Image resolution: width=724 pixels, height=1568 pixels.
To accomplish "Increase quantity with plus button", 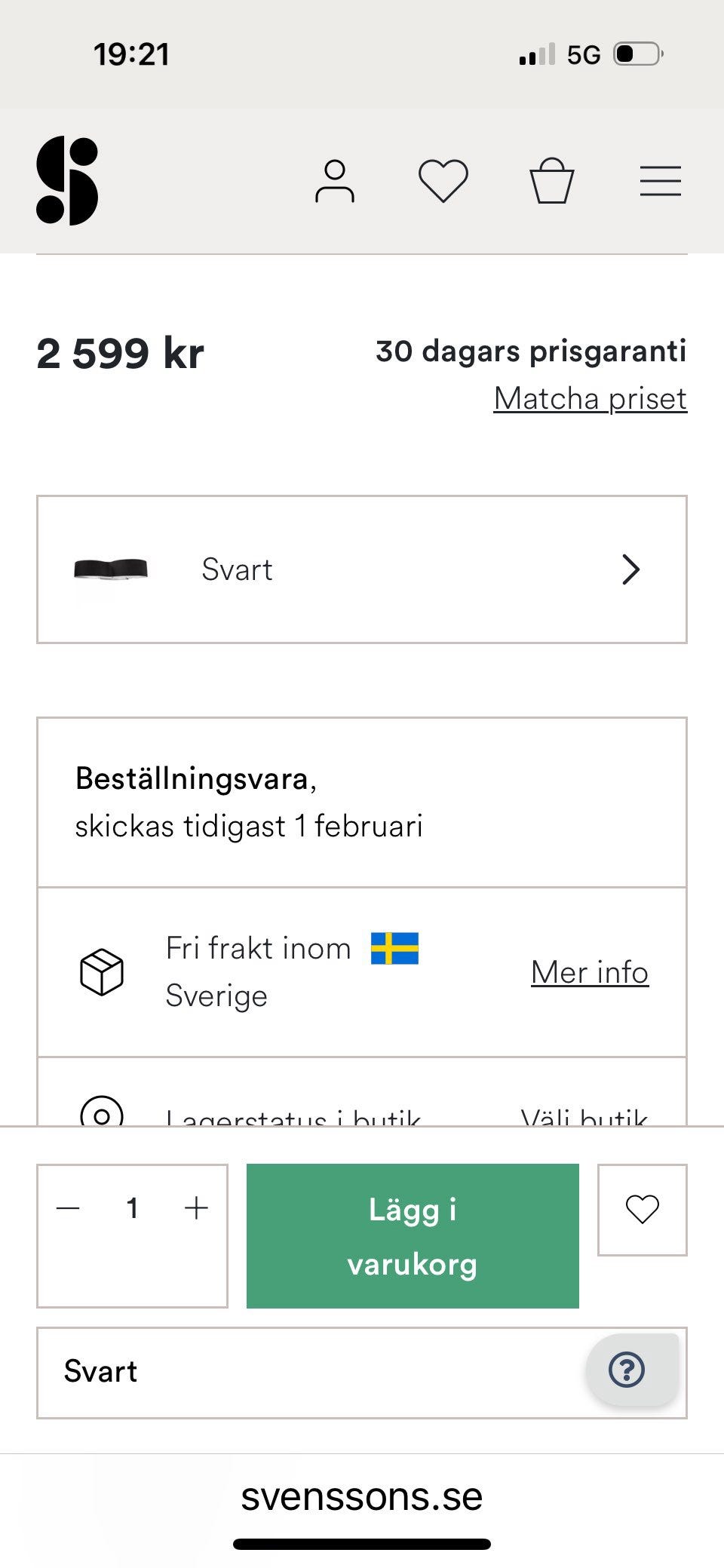I will [196, 1208].
